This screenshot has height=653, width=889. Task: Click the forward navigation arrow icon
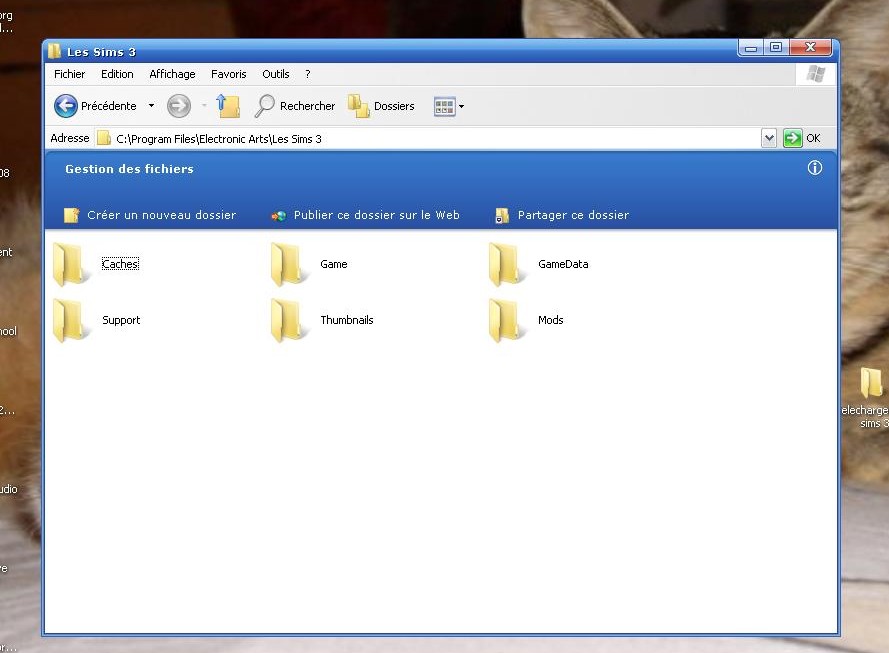(x=179, y=106)
